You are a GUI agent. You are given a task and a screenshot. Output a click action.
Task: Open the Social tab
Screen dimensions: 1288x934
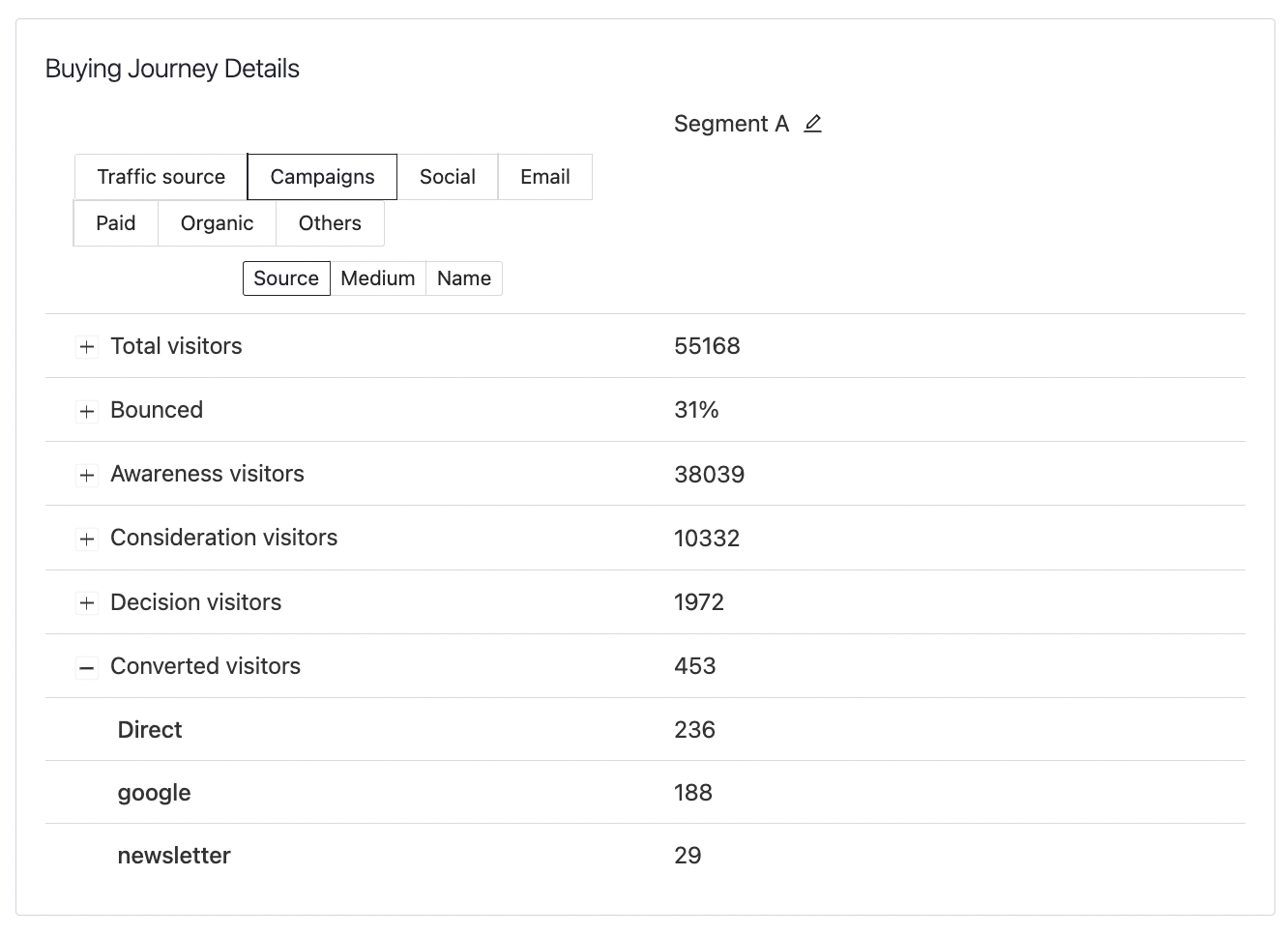pyautogui.click(x=447, y=177)
